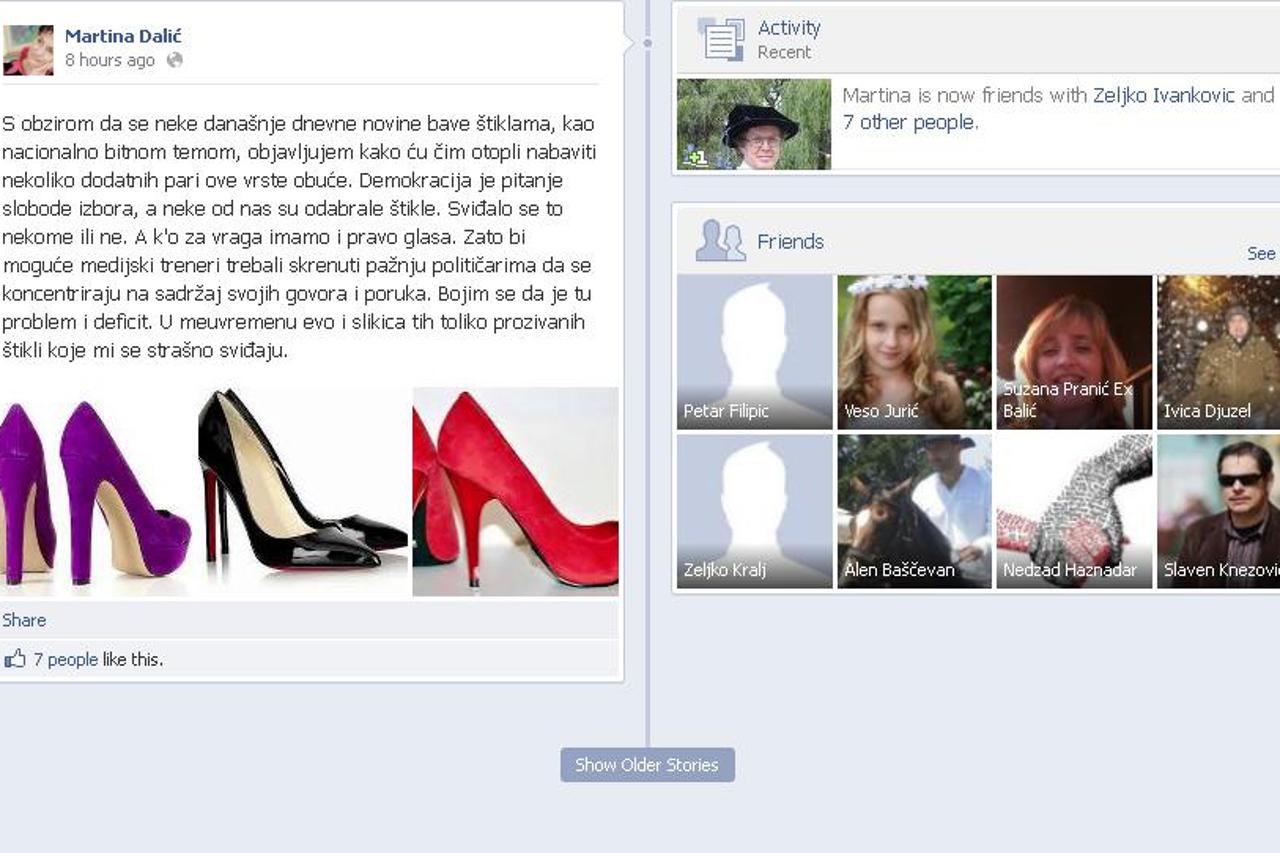
Task: Click the thumbs-up like icon
Action: click(15, 659)
